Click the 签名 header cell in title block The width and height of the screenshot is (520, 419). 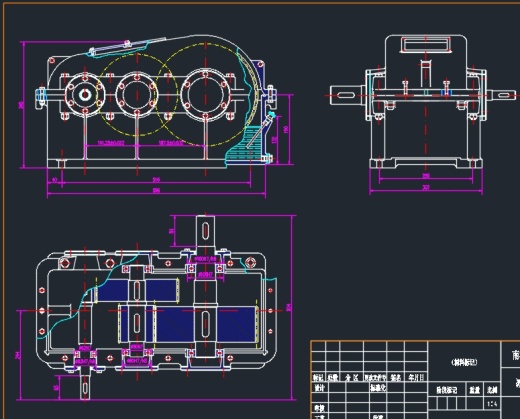point(396,378)
